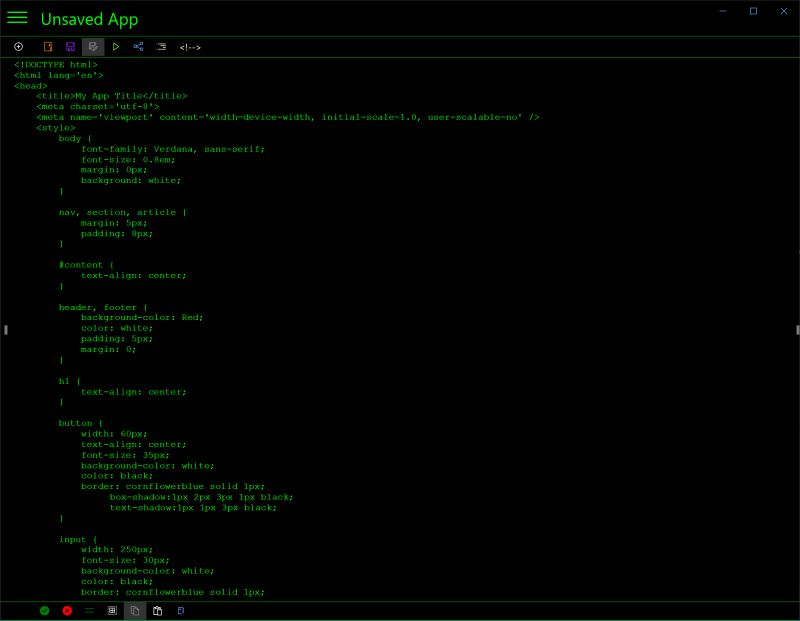The image size is (800, 621).
Task: Click the 'input {' selector line
Action: pos(78,539)
